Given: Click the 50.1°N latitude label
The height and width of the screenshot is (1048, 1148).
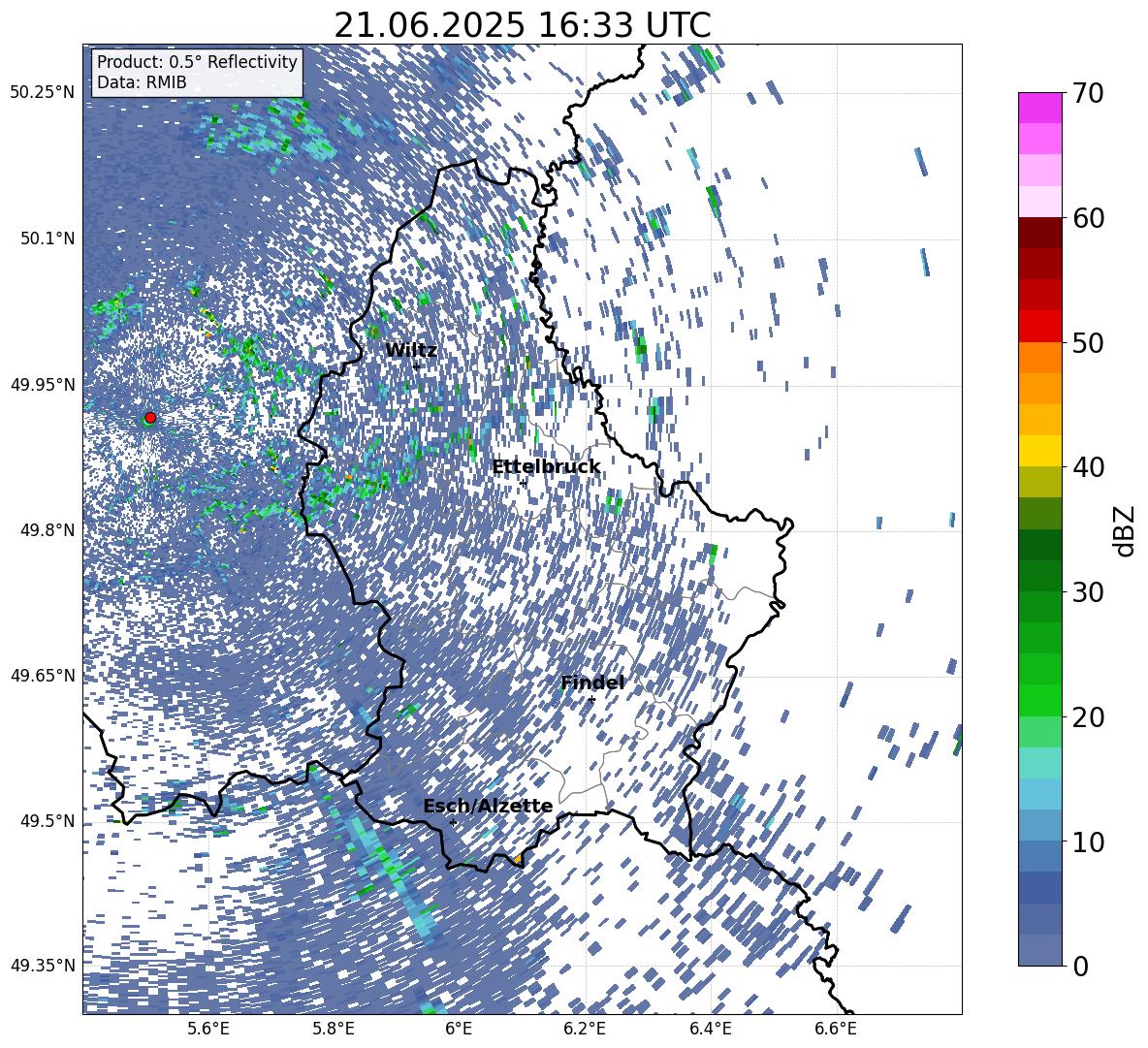Looking at the screenshot, I should pyautogui.click(x=47, y=238).
